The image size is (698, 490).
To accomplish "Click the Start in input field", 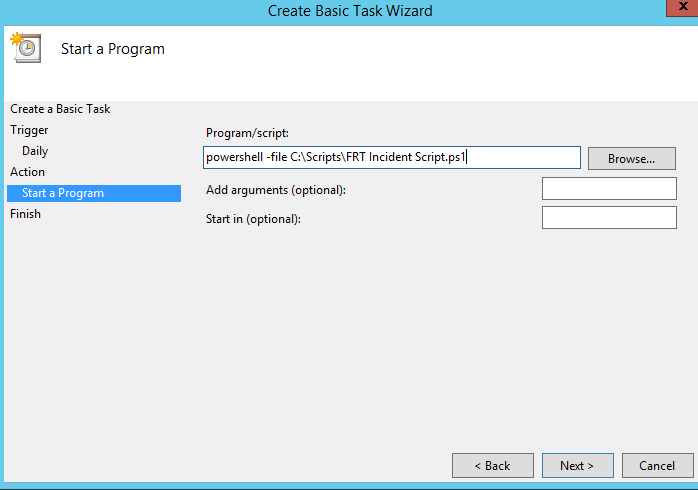I will tap(609, 218).
